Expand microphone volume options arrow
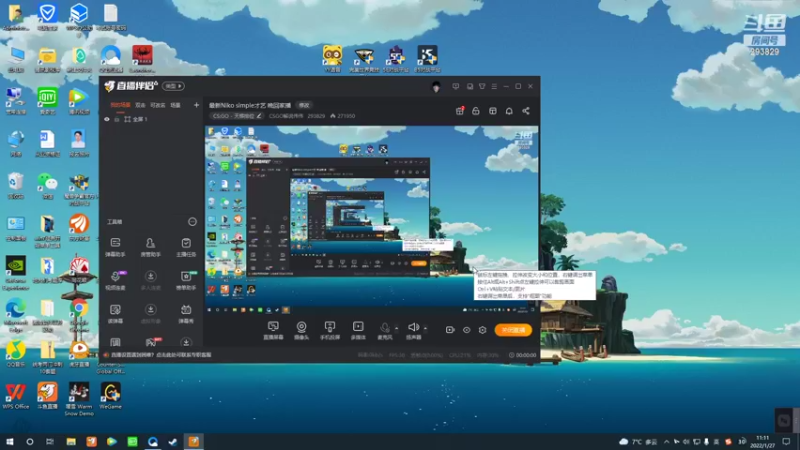 pyautogui.click(x=397, y=329)
